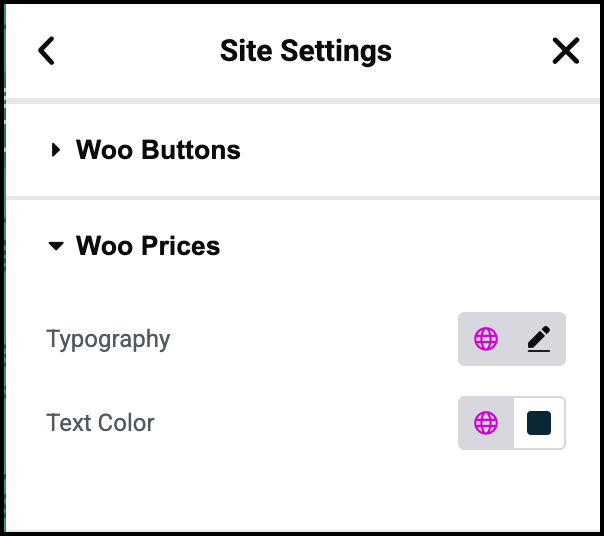Select the gray Typography control group
This screenshot has width=604, height=536.
pyautogui.click(x=512, y=339)
